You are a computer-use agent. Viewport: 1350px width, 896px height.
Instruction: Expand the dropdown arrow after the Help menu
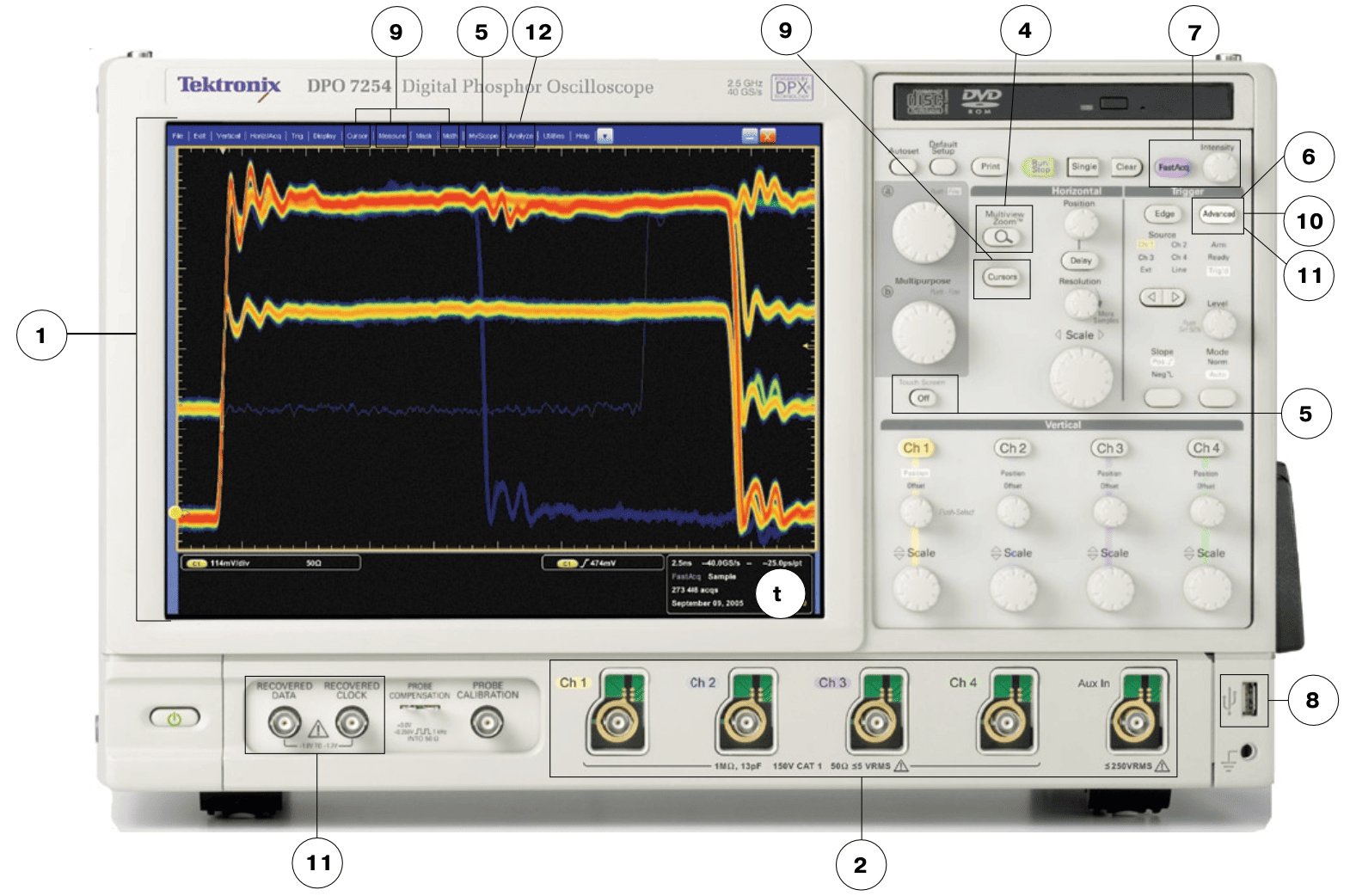click(x=604, y=136)
